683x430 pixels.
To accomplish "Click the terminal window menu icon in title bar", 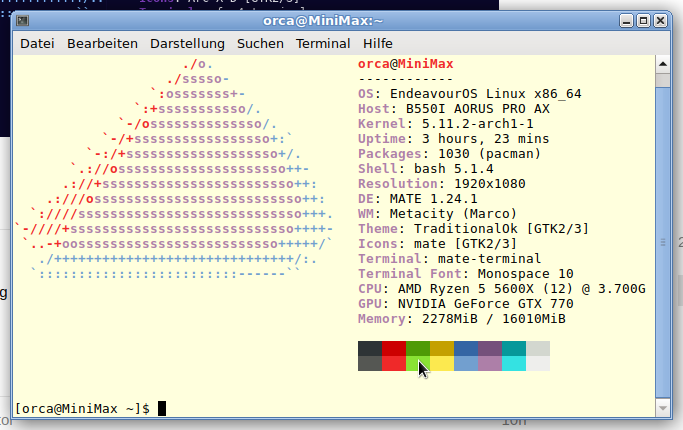I will pos(22,20).
